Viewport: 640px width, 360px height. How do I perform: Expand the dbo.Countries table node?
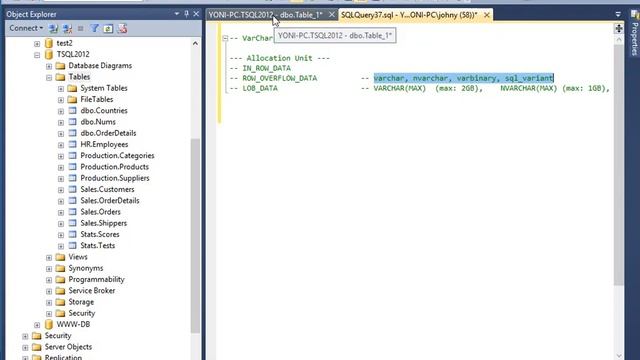(61, 111)
